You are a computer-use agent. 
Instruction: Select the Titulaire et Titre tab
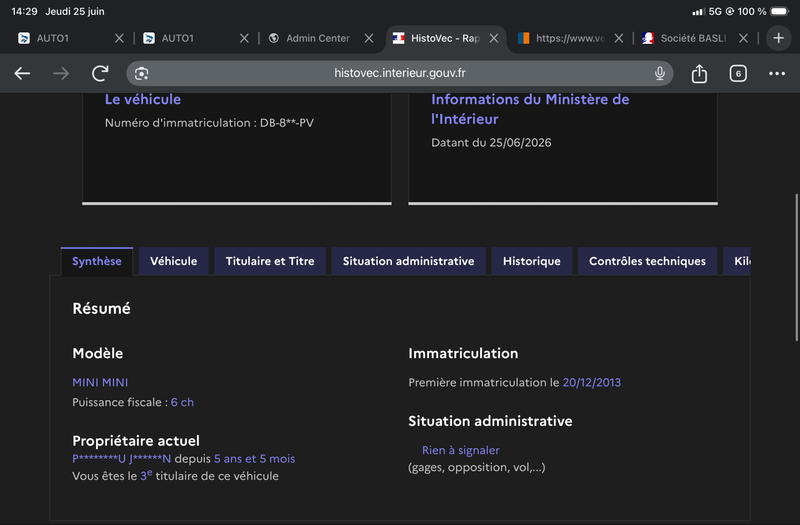(x=270, y=261)
